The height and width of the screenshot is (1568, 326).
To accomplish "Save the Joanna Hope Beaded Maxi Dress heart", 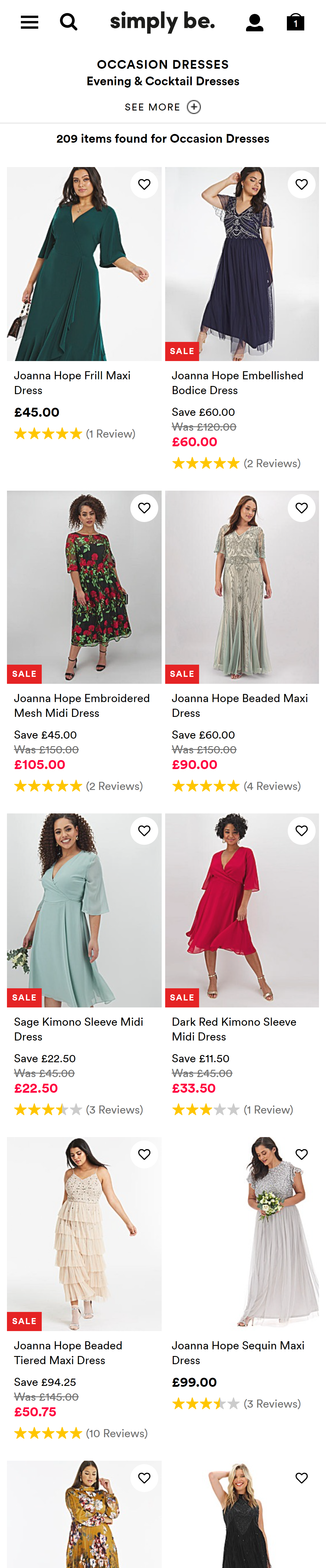I will (302, 508).
